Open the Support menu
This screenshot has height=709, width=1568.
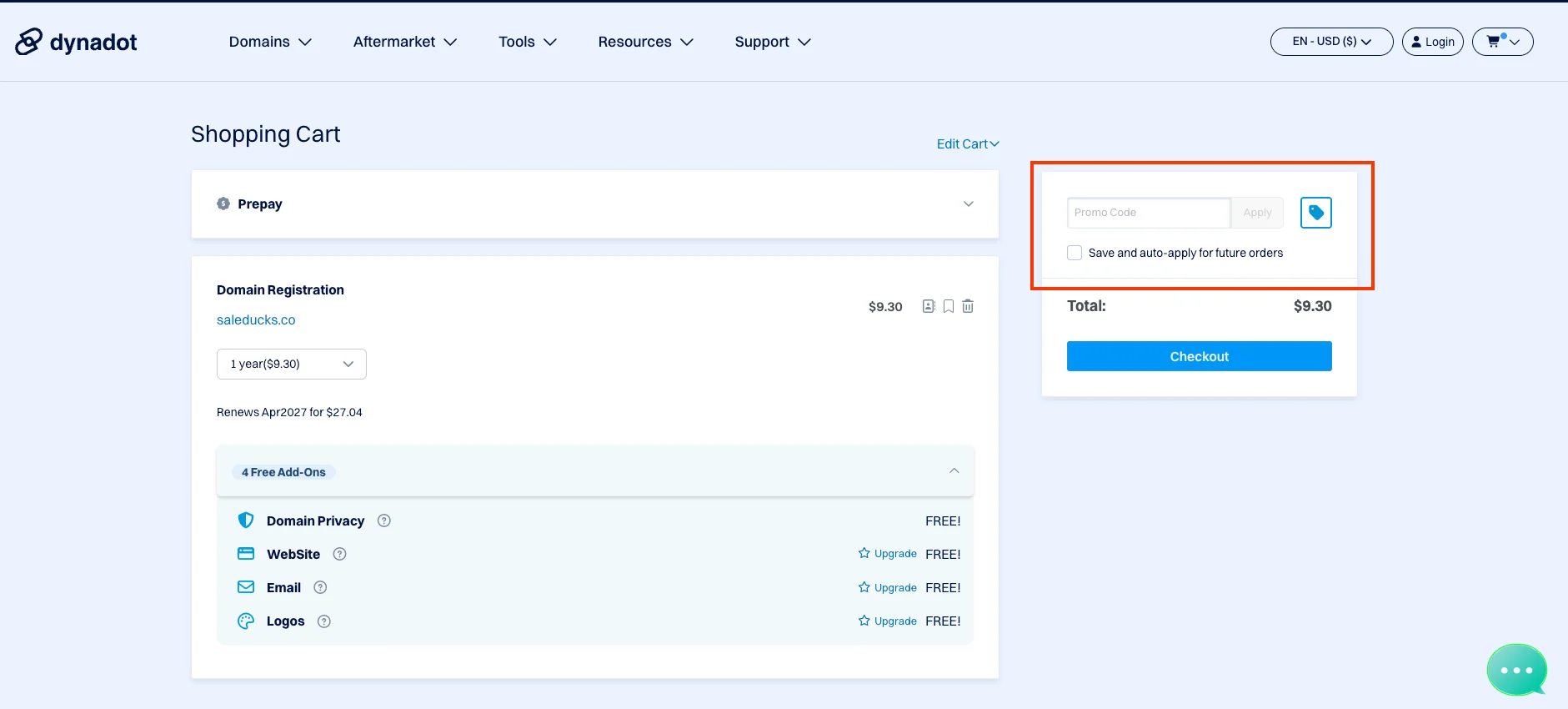[773, 42]
